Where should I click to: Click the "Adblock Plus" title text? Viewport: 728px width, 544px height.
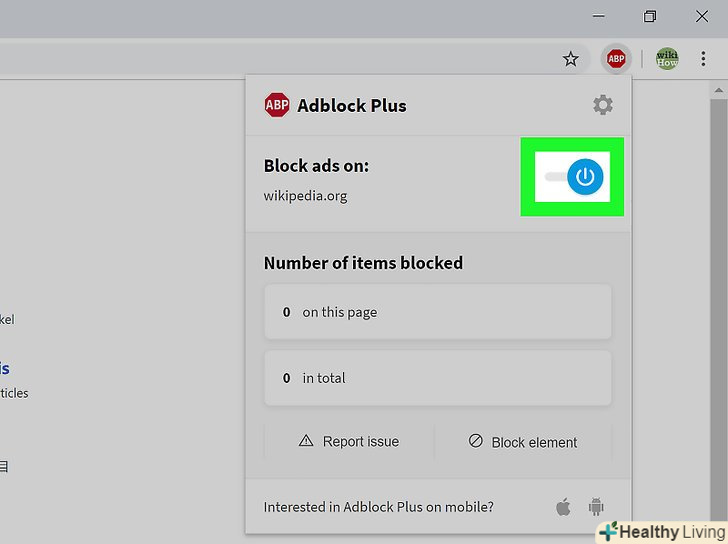pos(352,105)
